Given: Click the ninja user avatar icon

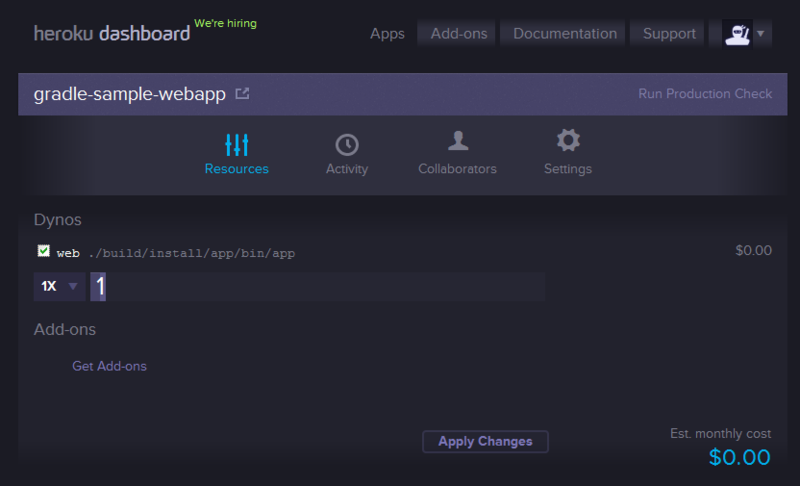Looking at the screenshot, I should [x=737, y=34].
